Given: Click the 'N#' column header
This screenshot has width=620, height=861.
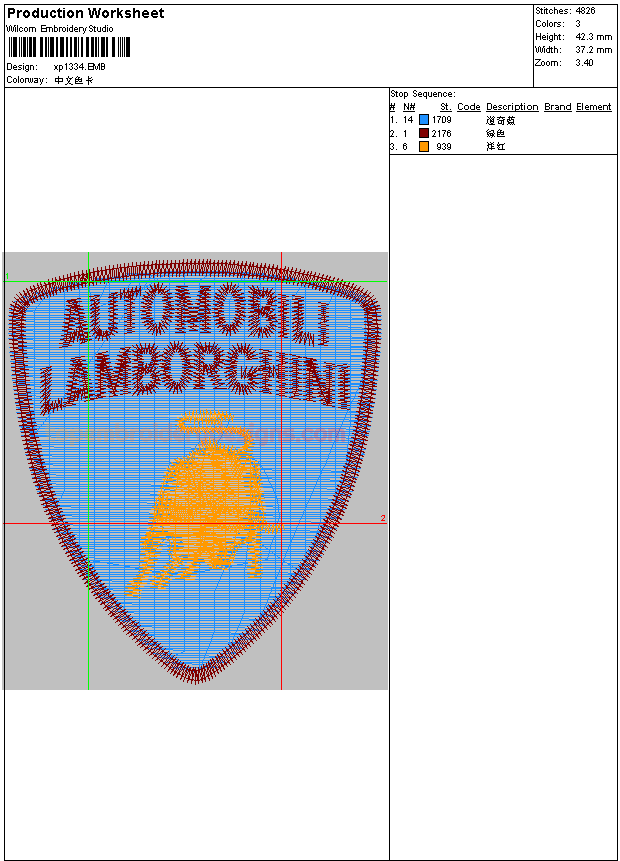Looking at the screenshot, I should (409, 107).
